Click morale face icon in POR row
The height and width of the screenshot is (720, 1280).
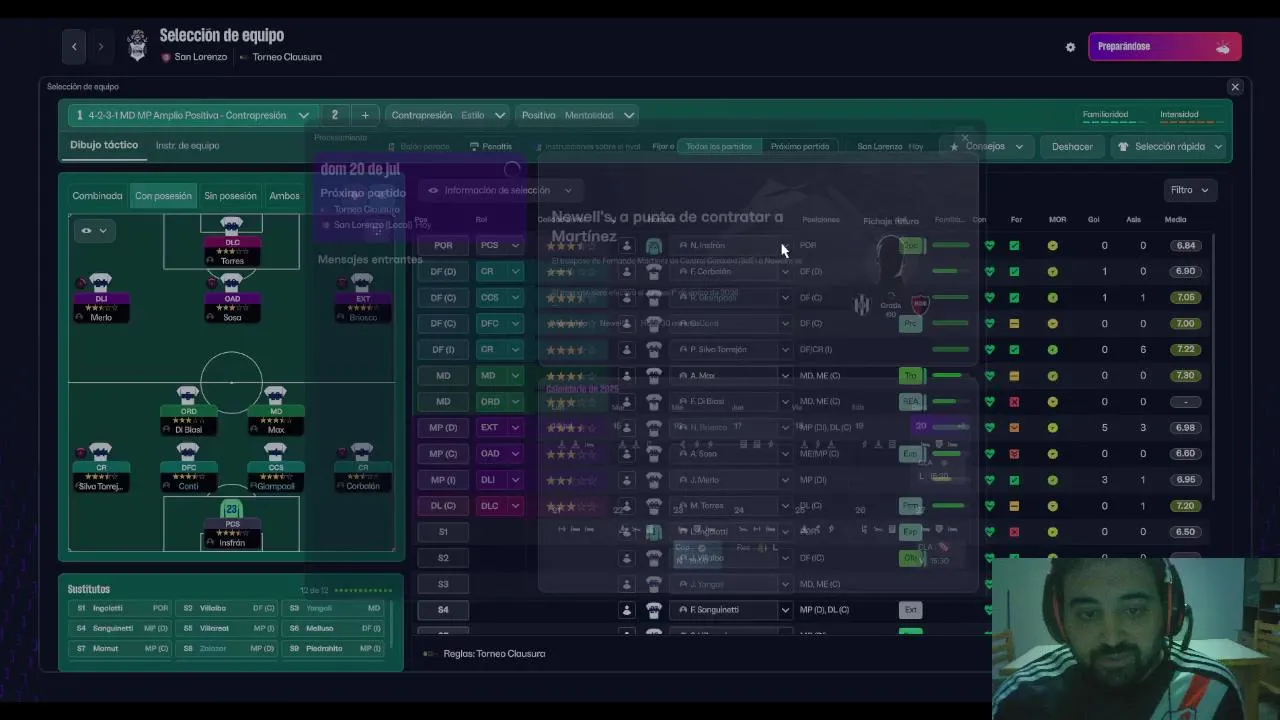[x=1053, y=245]
